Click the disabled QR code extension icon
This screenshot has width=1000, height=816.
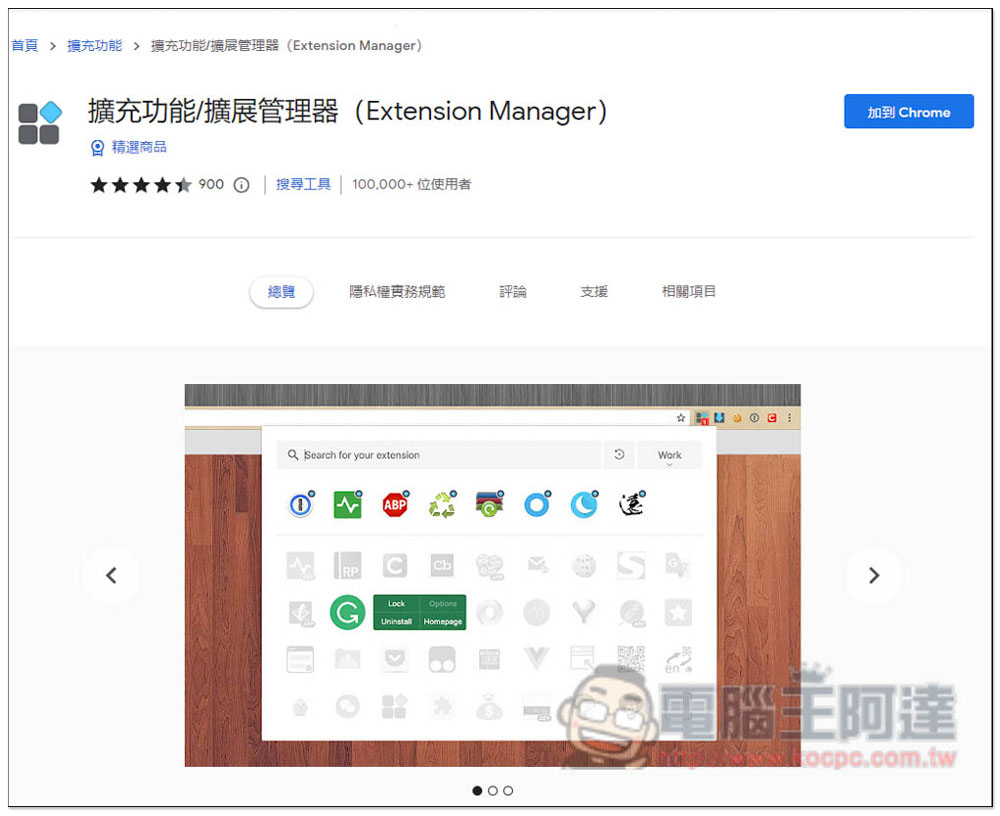(631, 658)
